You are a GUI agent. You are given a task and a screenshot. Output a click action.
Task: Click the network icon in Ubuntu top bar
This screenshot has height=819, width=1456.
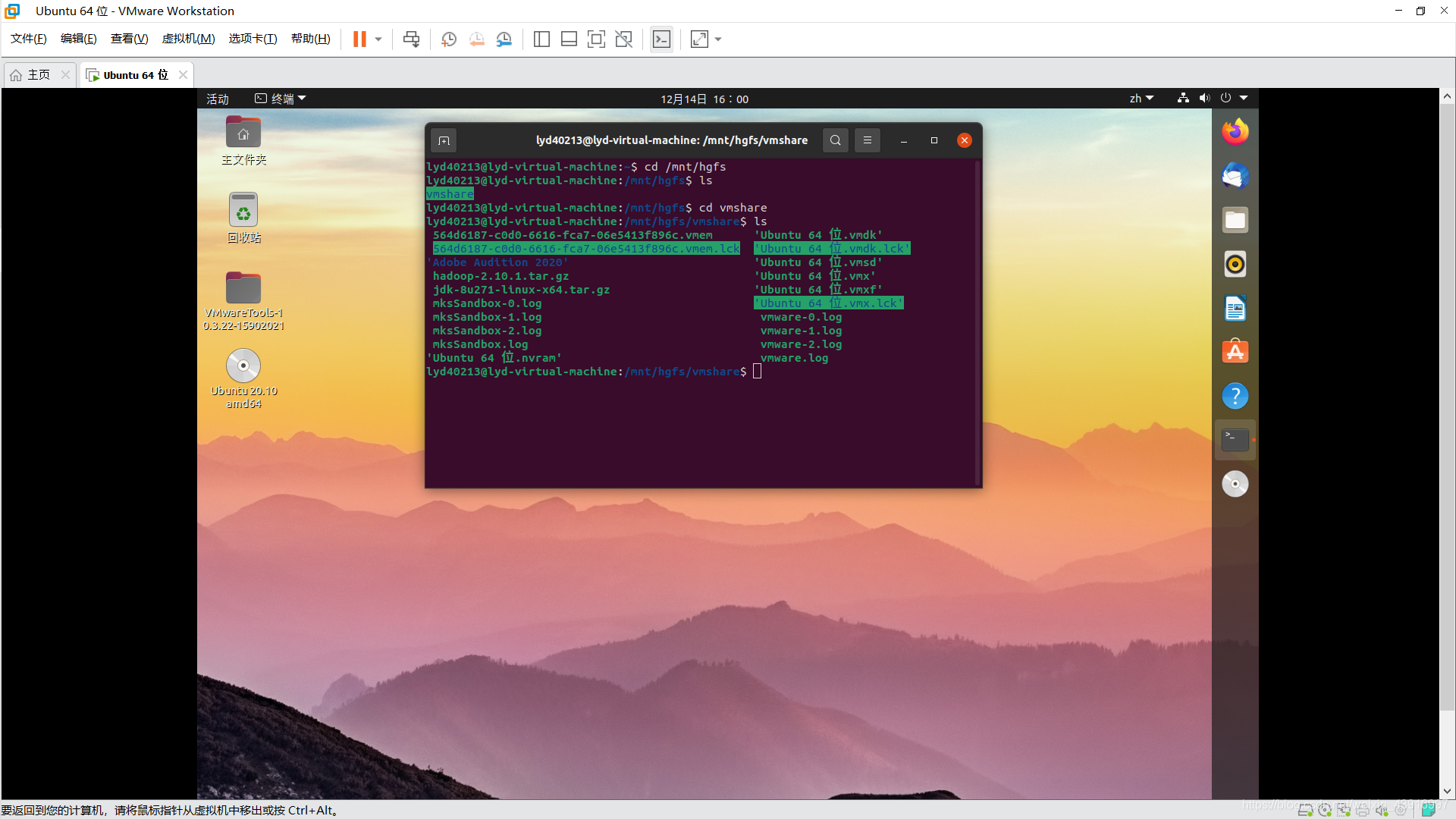tap(1183, 98)
